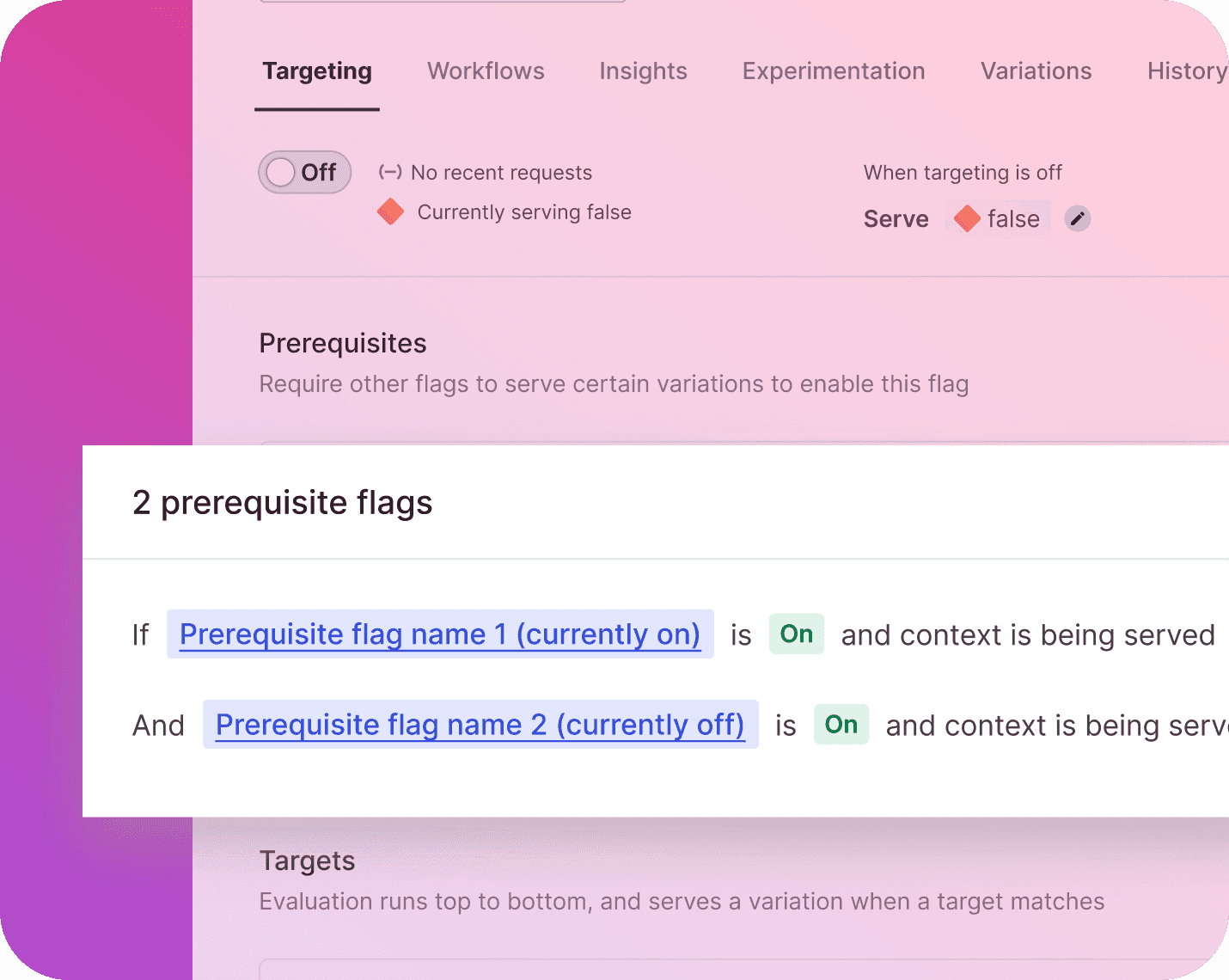The image size is (1229, 980).
Task: Open the History tab
Action: pyautogui.click(x=1188, y=70)
